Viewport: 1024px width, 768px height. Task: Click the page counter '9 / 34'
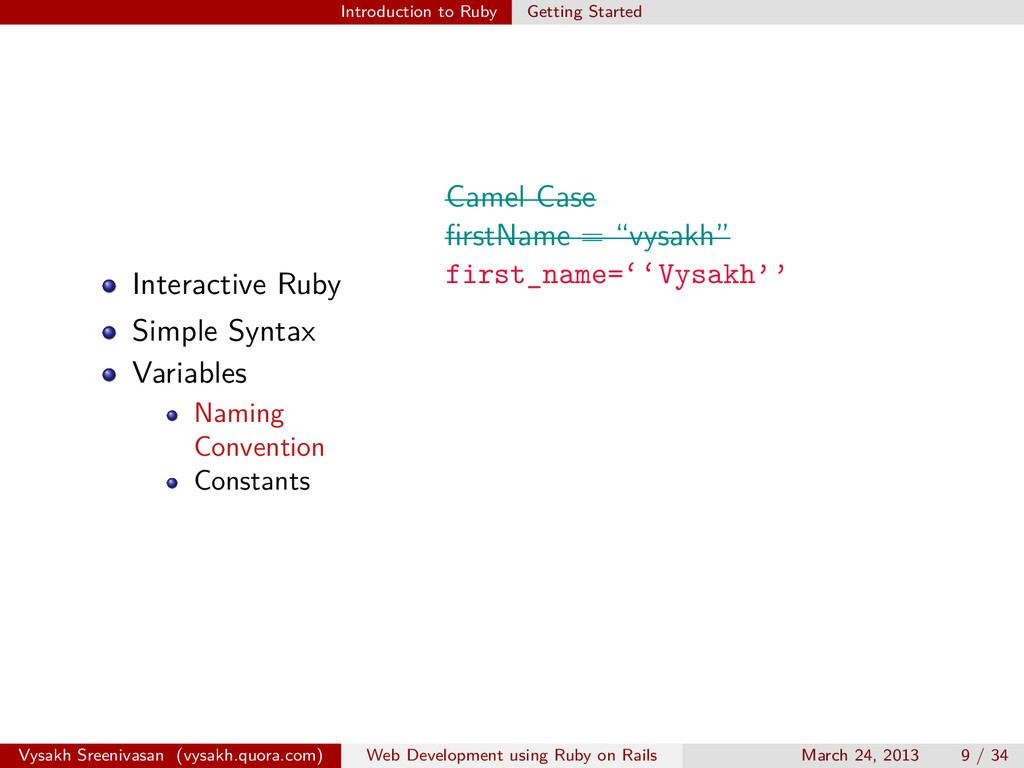984,756
